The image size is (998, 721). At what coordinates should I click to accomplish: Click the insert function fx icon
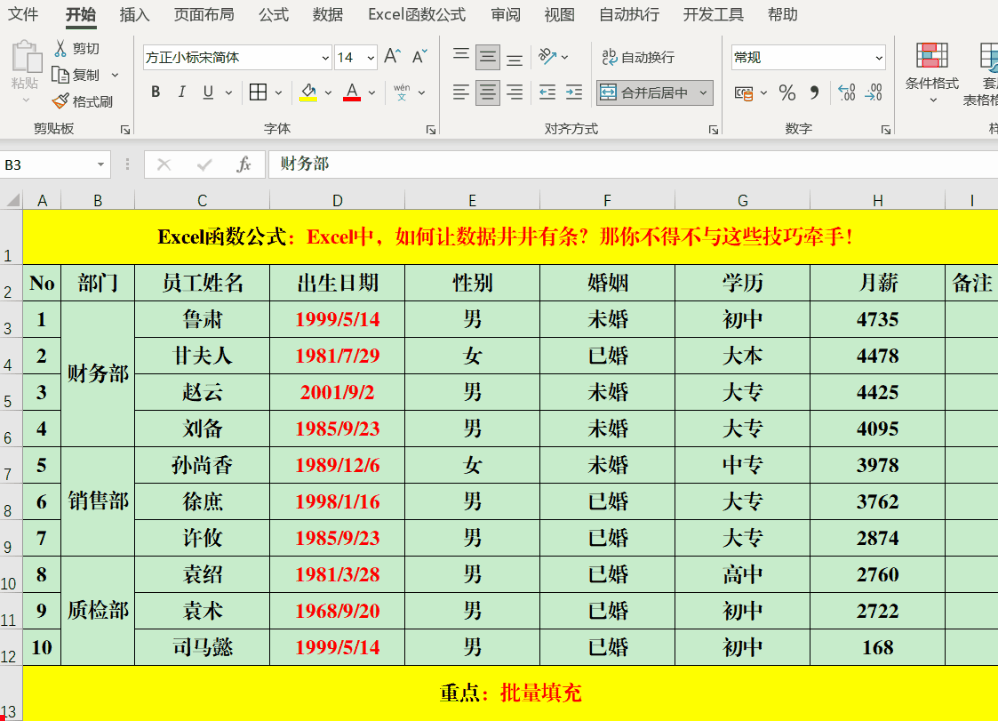point(244,165)
